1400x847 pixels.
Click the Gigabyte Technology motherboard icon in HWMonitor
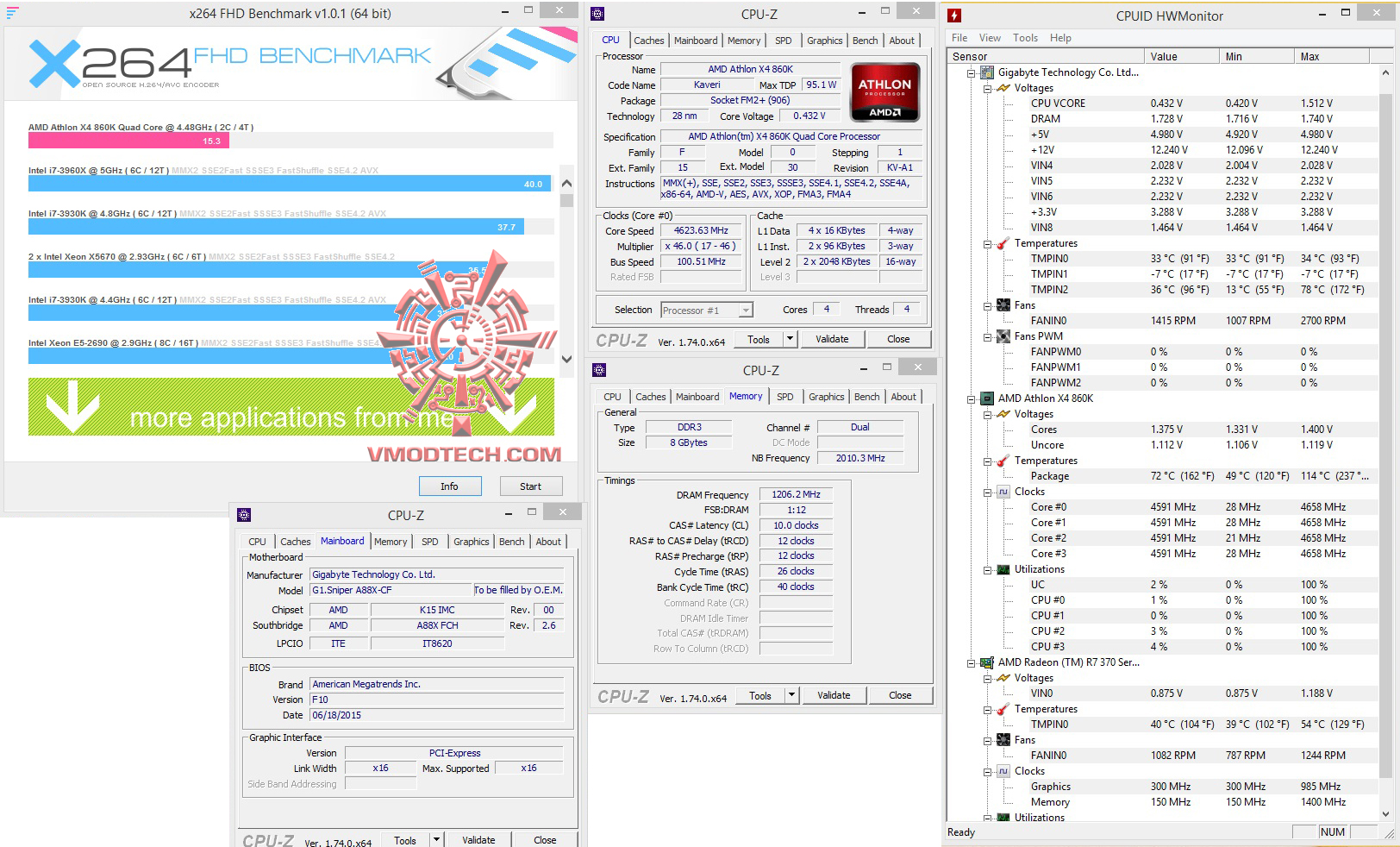click(988, 72)
